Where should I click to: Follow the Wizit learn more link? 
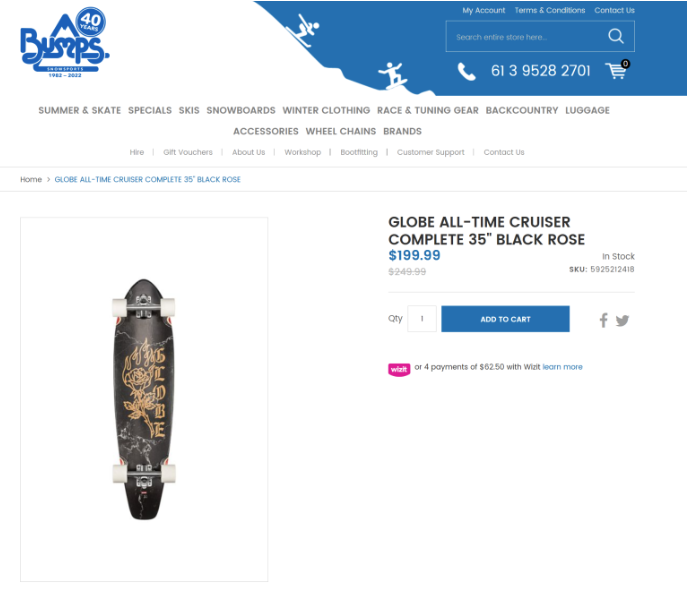click(562, 367)
